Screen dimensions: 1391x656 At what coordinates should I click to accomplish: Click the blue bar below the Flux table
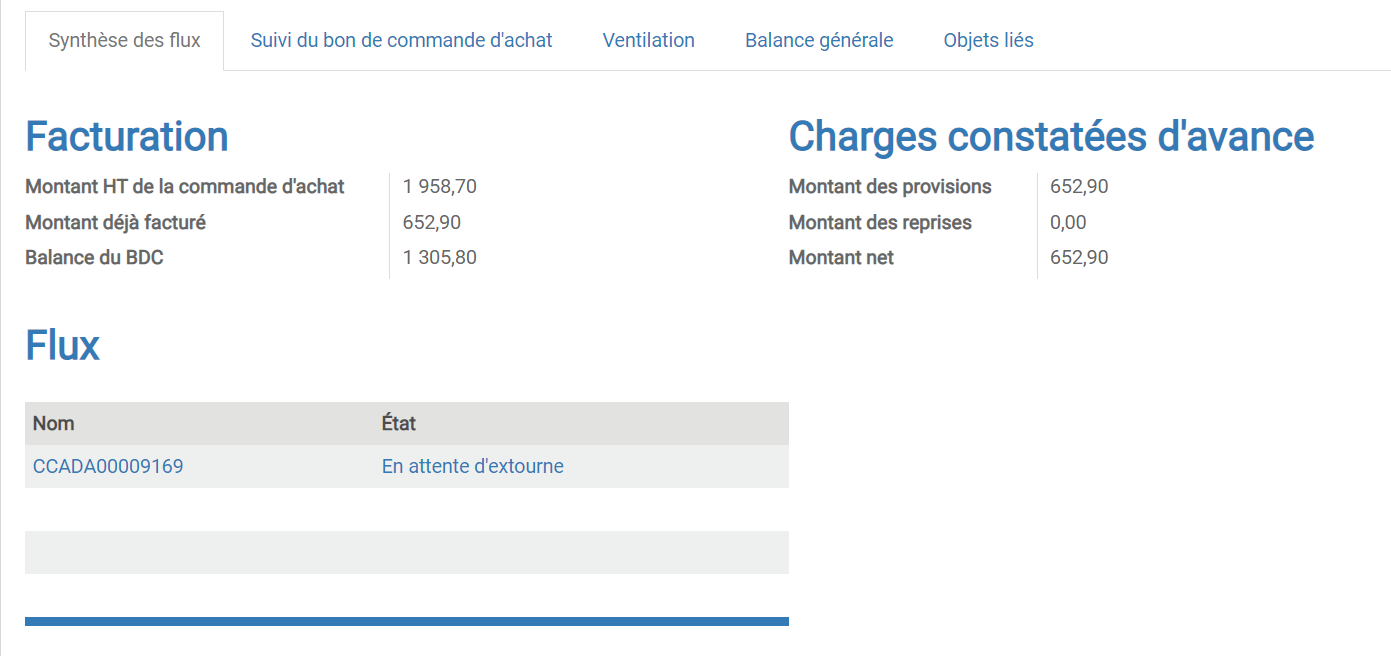click(406, 621)
